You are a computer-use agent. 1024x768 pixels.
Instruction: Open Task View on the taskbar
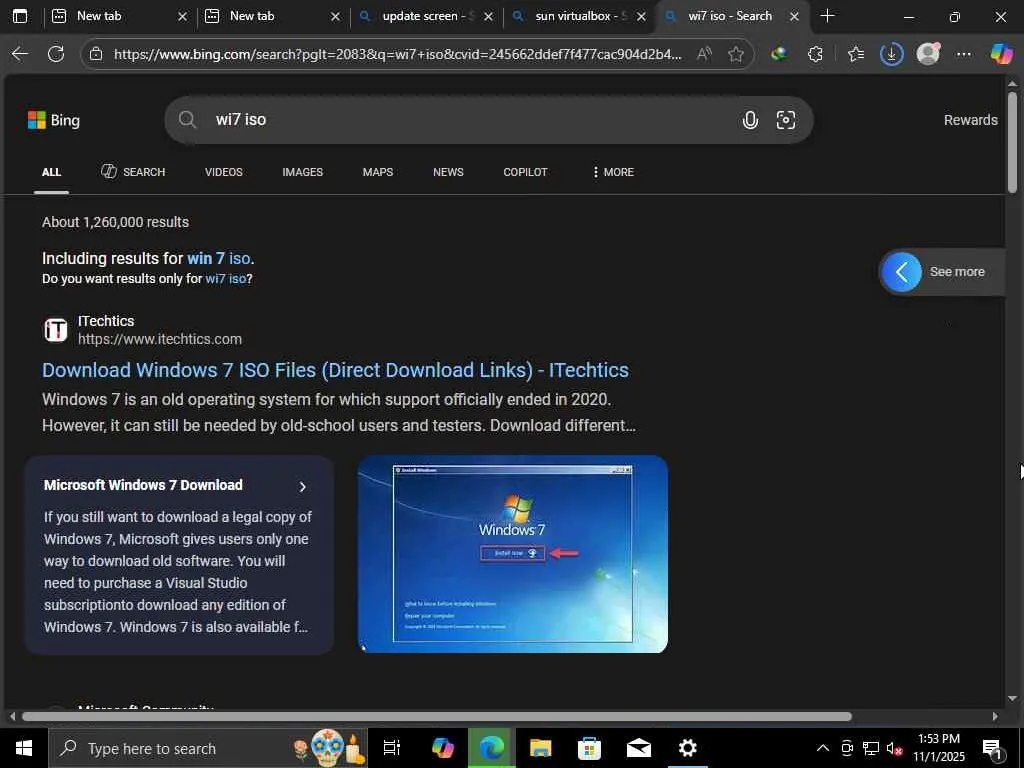point(392,748)
